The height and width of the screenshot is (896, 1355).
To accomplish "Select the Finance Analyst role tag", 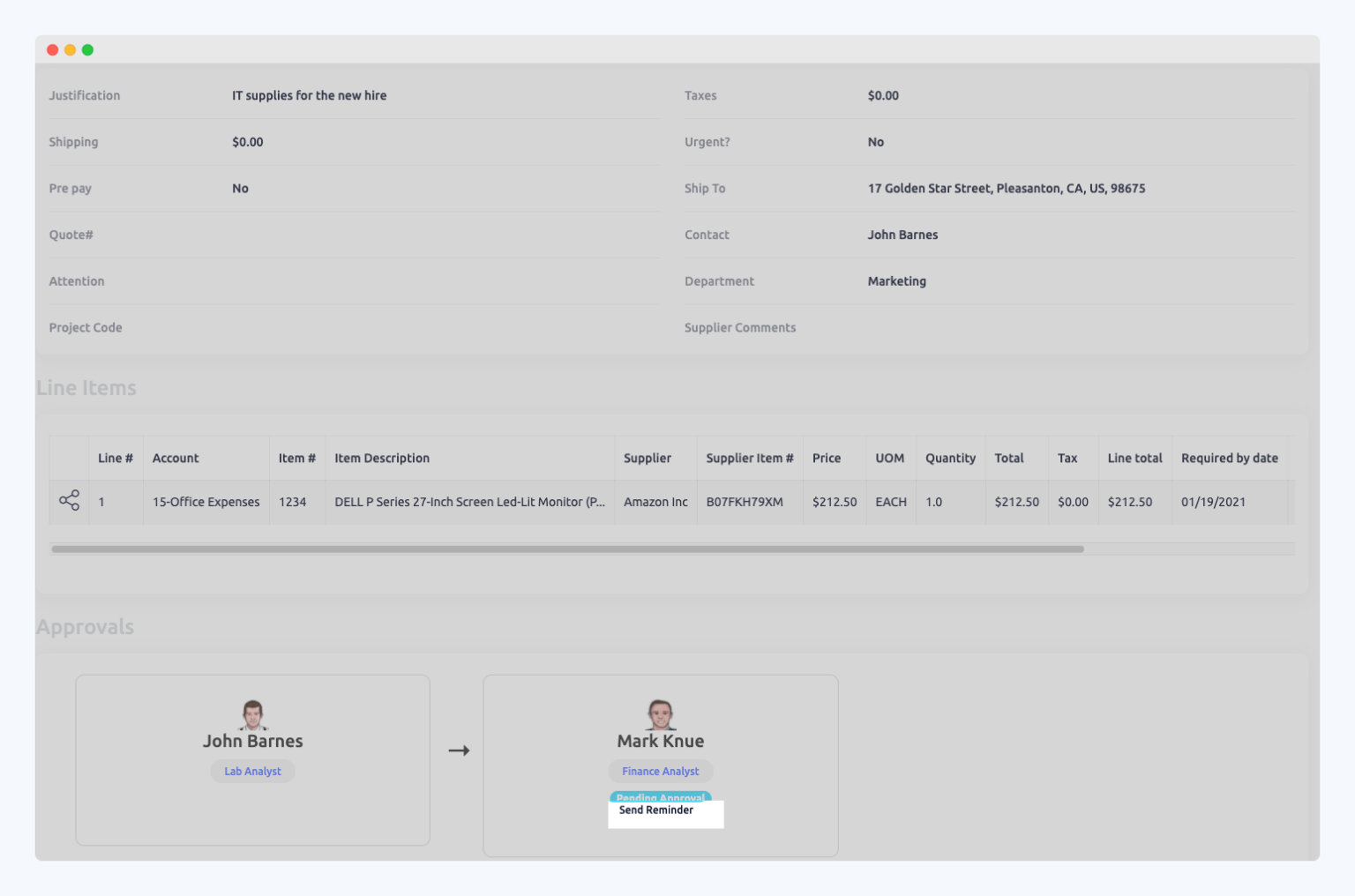I will [x=660, y=771].
